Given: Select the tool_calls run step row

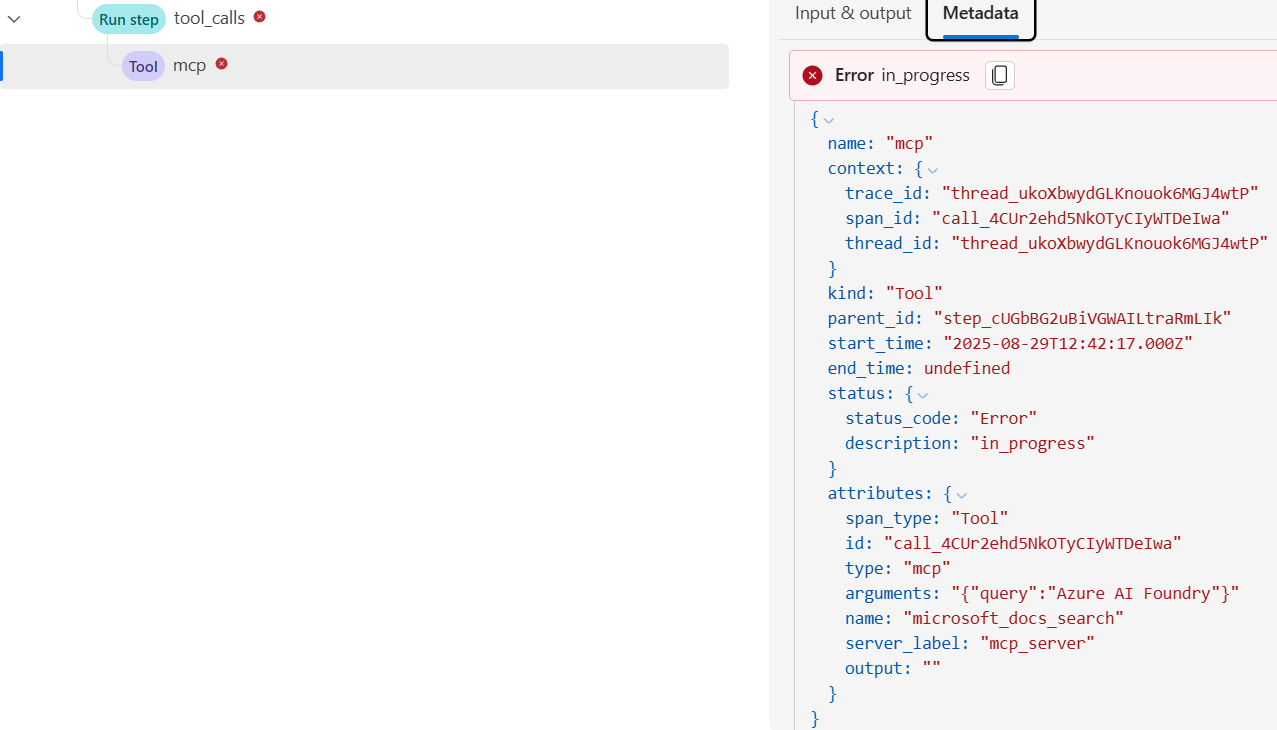Looking at the screenshot, I should 364,18.
